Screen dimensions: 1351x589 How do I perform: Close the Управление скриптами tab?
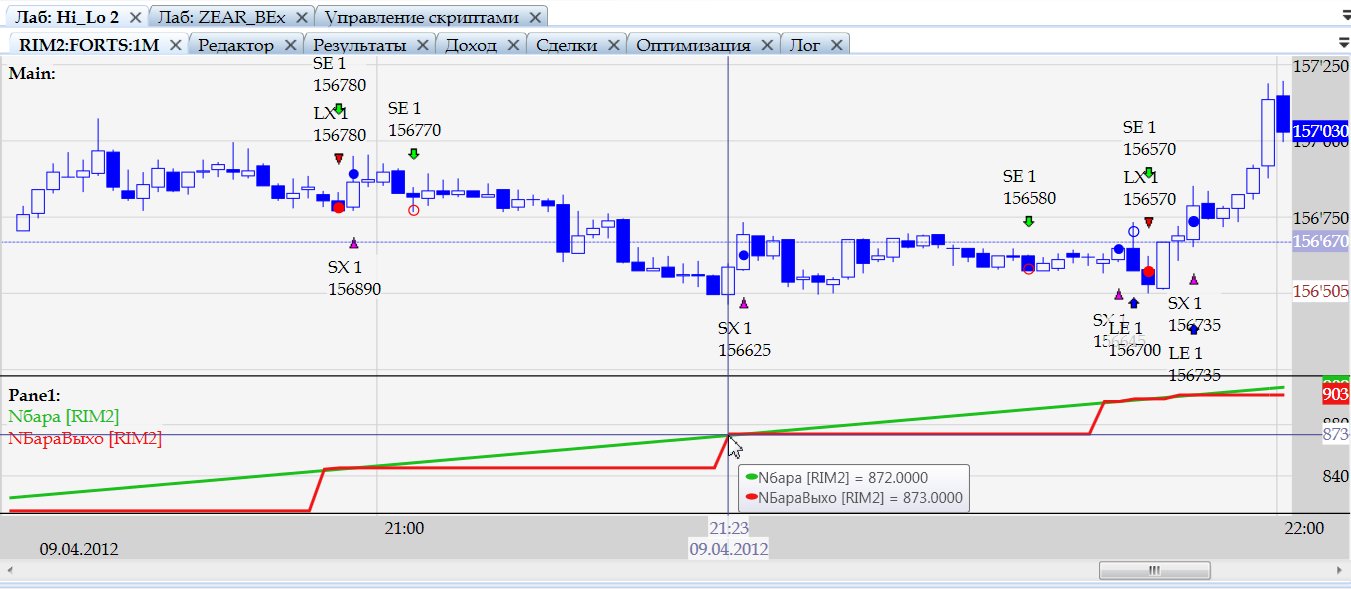(535, 18)
